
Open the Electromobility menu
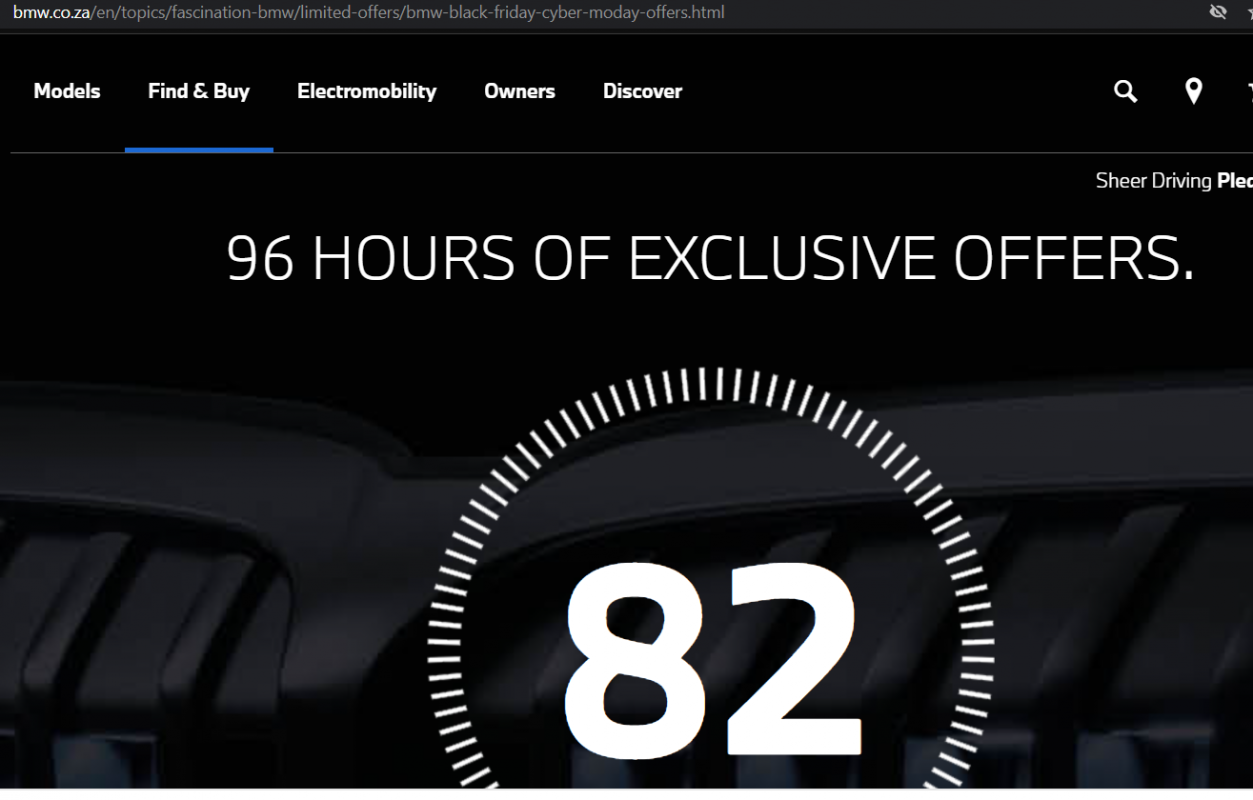coord(366,91)
